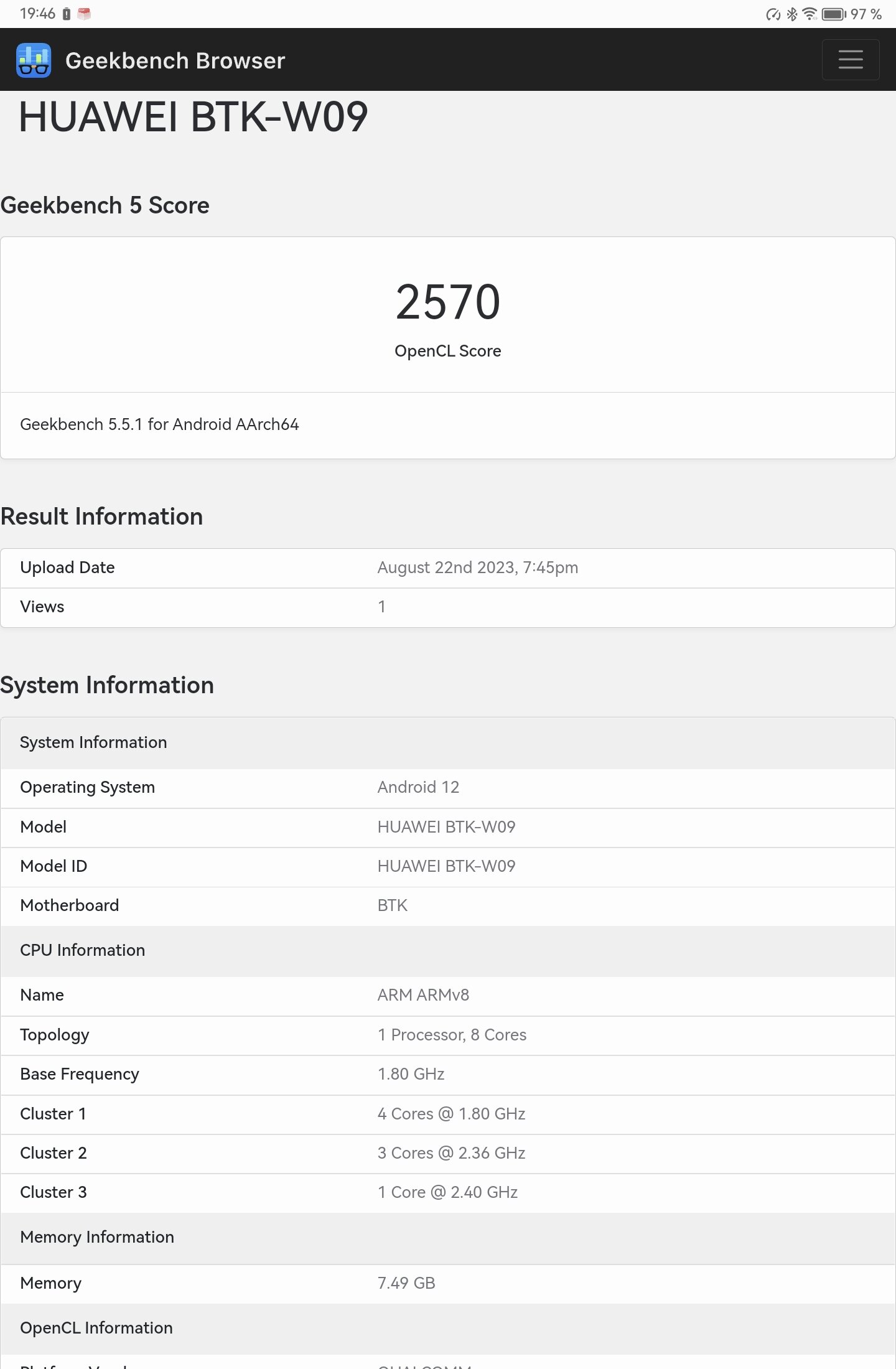The width and height of the screenshot is (896, 1369).
Task: Click the Geekbench 5 Score heading
Action: [x=105, y=205]
